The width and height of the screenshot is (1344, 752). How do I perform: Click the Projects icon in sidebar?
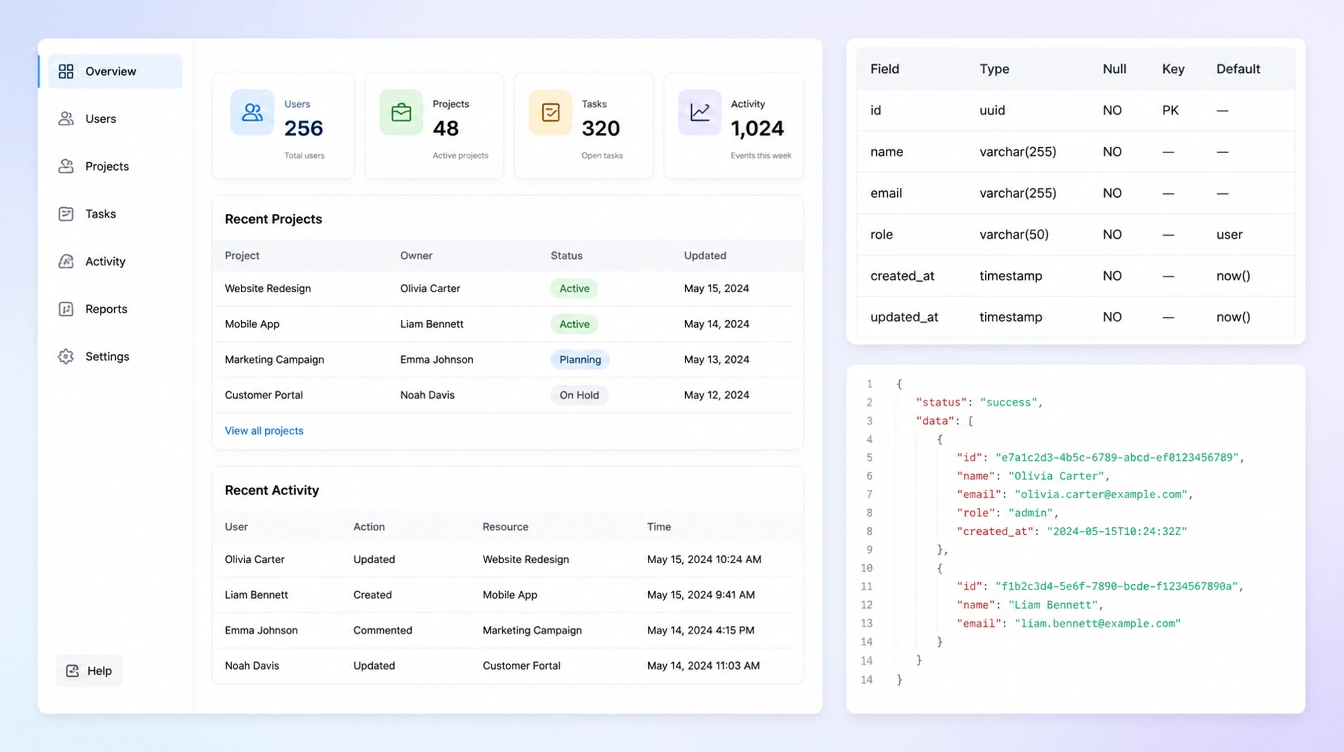[66, 166]
